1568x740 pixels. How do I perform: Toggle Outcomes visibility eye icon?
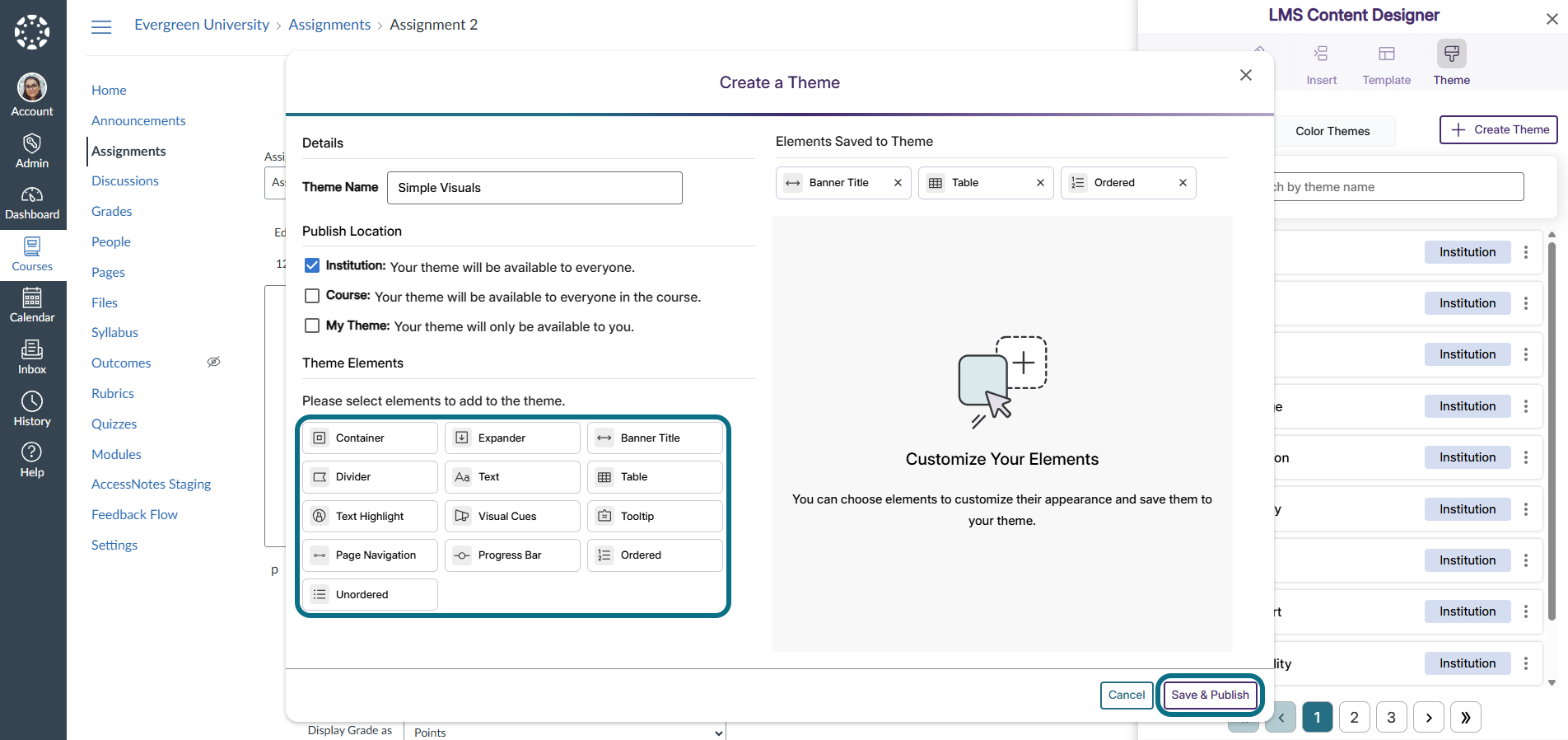point(213,362)
